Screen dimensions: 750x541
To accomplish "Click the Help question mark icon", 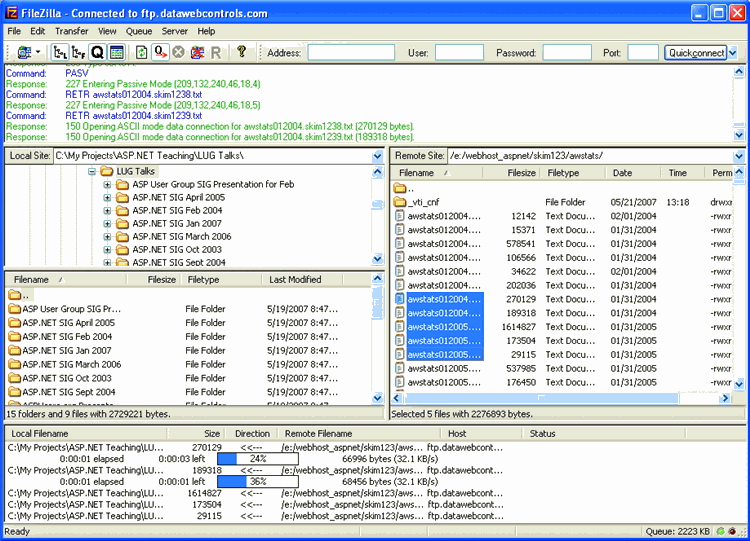I will tap(242, 51).
